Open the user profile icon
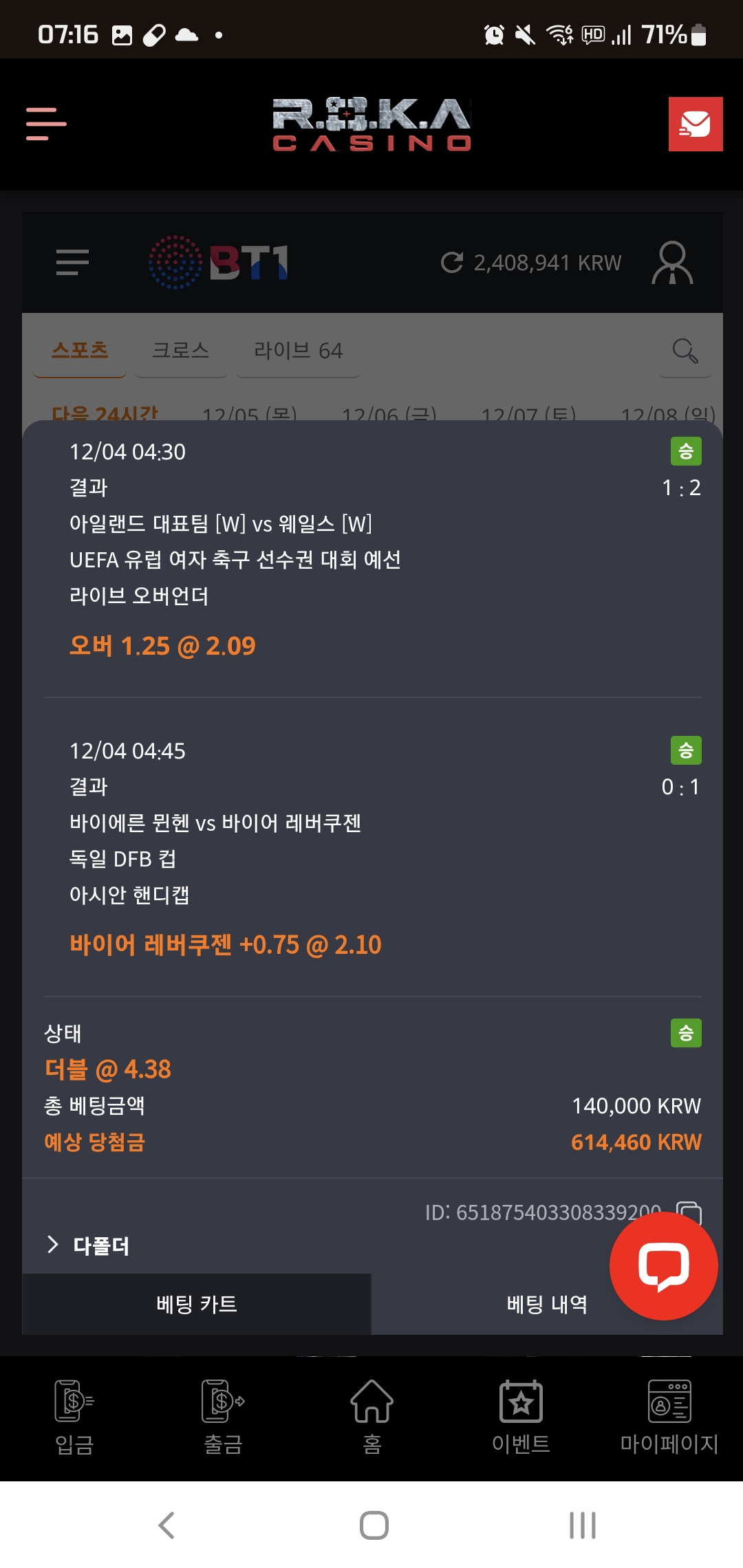743x1568 pixels. click(672, 262)
